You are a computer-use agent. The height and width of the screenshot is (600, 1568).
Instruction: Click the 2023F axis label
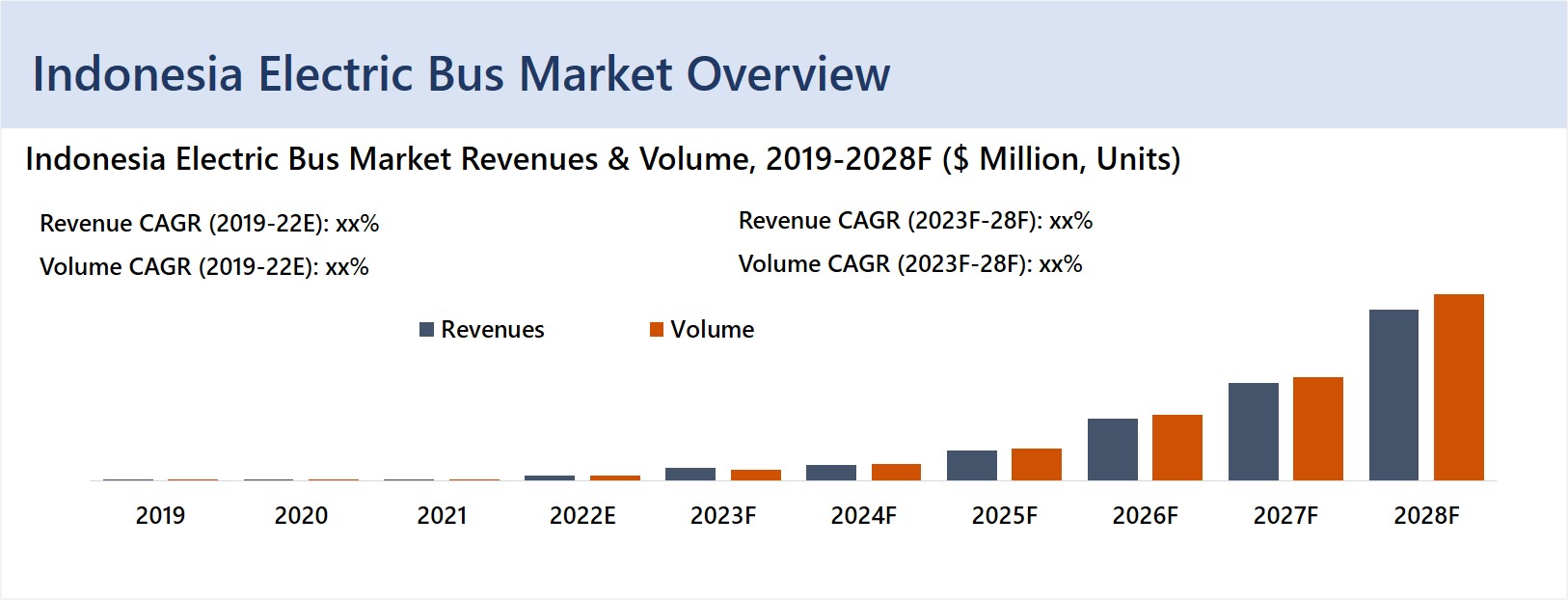(x=723, y=516)
